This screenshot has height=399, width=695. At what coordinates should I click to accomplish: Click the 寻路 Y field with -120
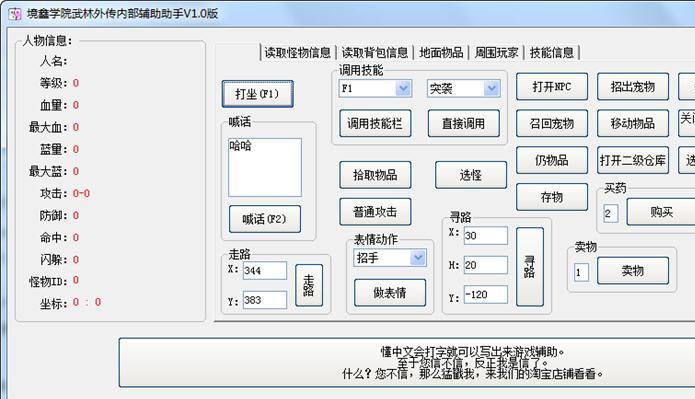point(486,294)
